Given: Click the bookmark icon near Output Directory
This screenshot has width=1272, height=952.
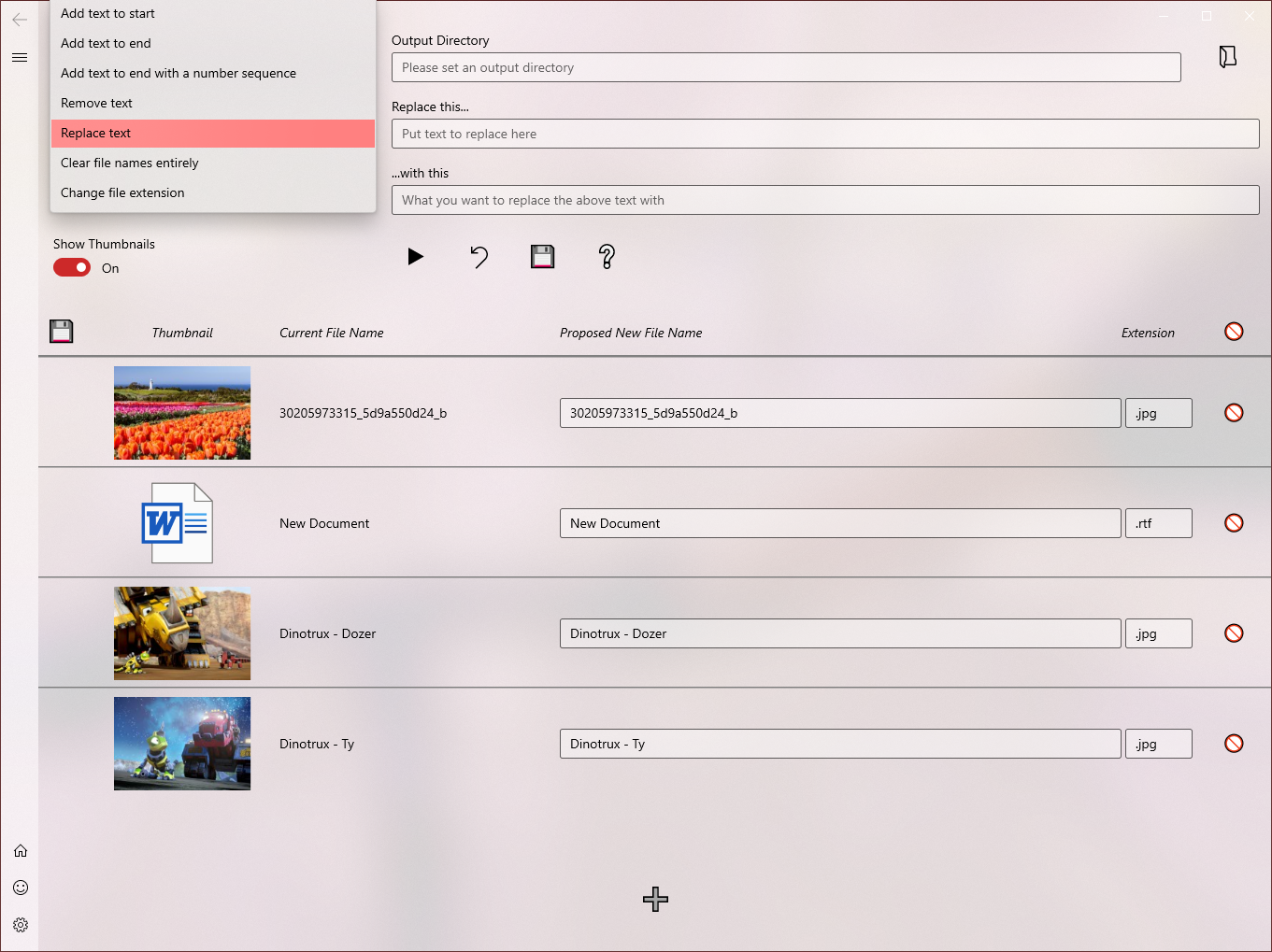Looking at the screenshot, I should click(1227, 56).
